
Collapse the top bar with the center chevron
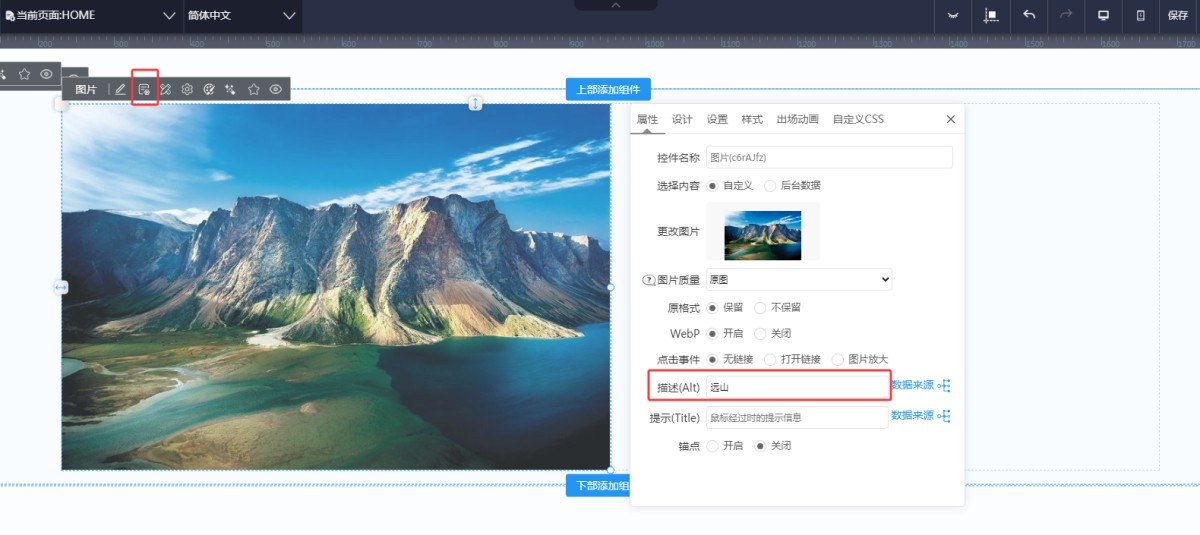pyautogui.click(x=616, y=5)
